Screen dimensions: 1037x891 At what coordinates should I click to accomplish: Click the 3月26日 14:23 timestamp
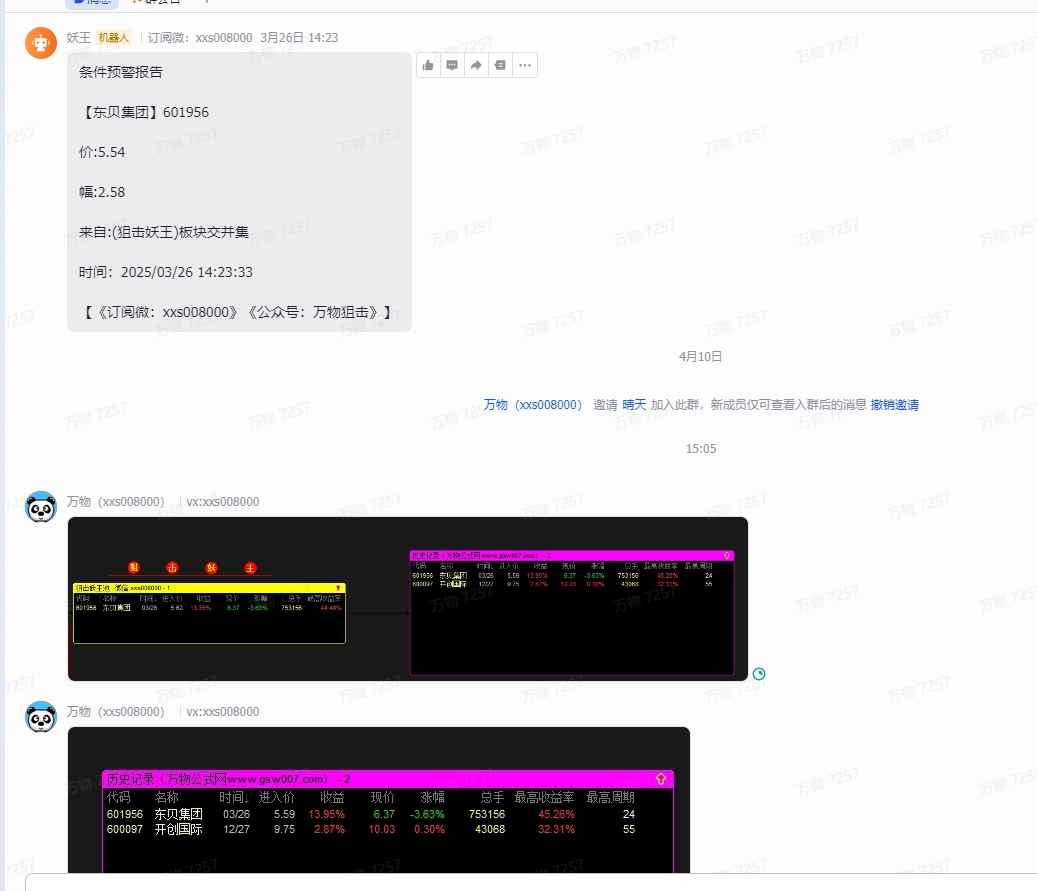[299, 38]
